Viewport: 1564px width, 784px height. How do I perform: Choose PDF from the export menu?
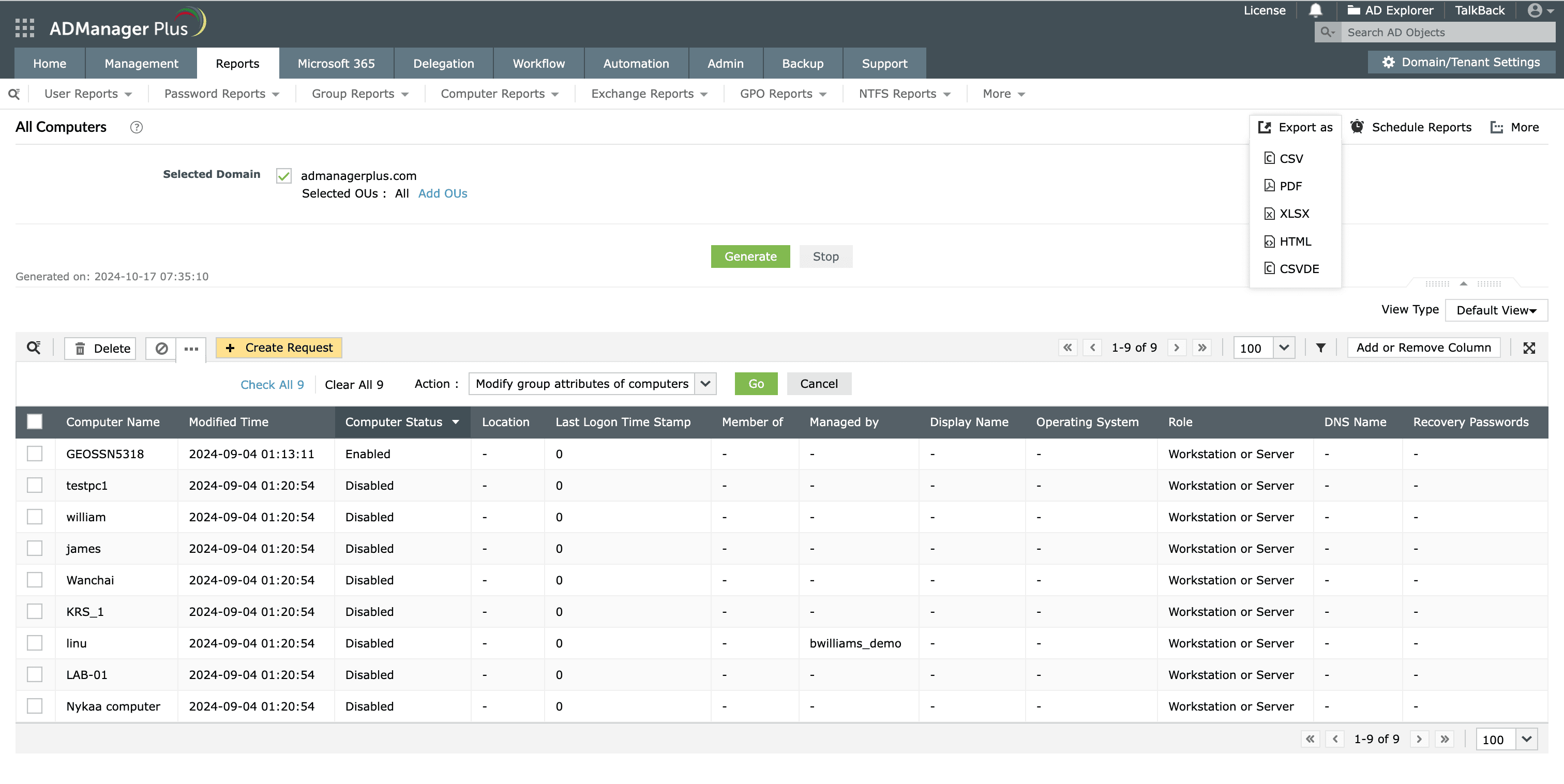[x=1290, y=186]
